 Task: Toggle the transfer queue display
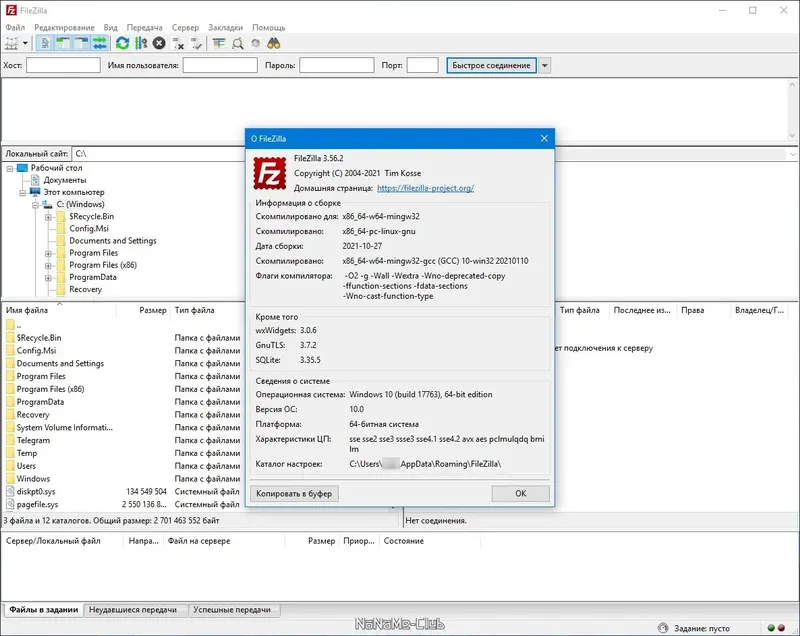pyautogui.click(x=100, y=43)
